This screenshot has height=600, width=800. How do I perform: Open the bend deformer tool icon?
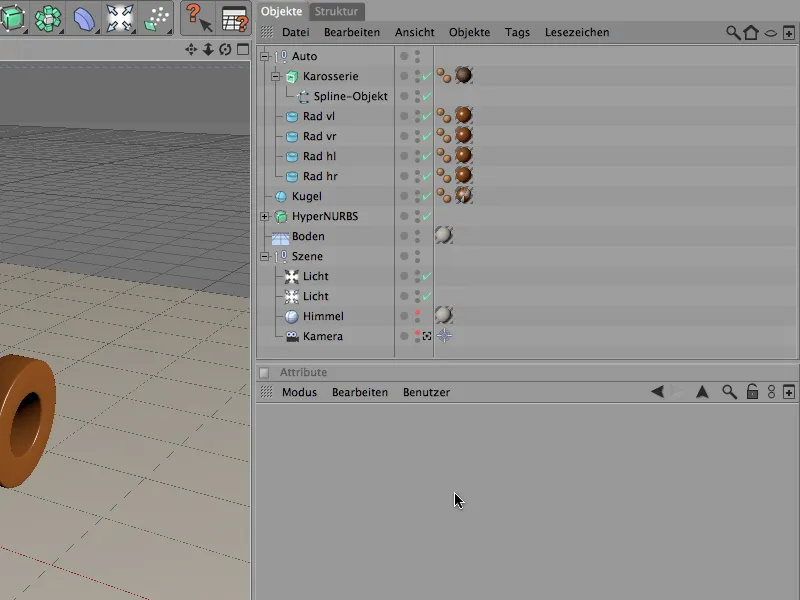point(84,18)
